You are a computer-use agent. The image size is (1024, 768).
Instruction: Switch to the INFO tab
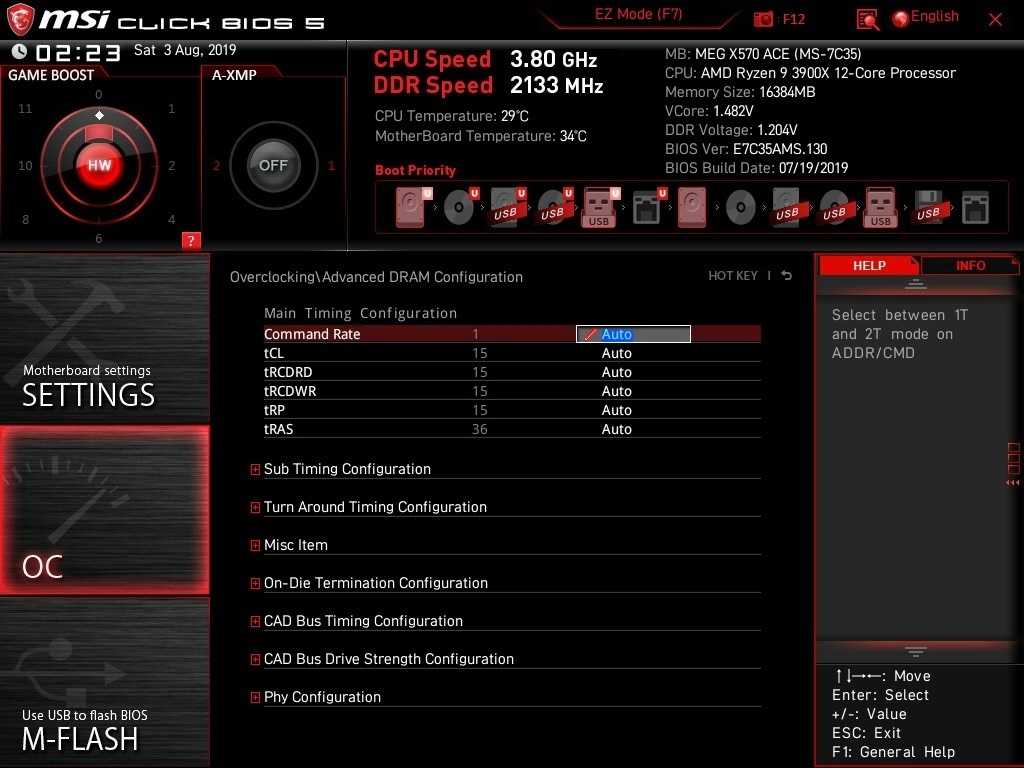point(970,266)
